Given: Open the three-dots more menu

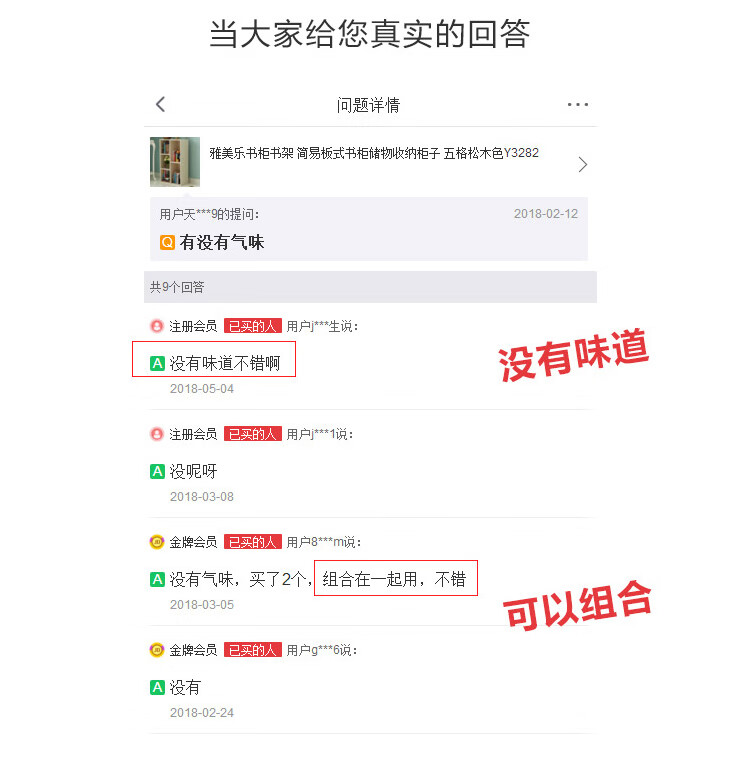Looking at the screenshot, I should coord(577,104).
